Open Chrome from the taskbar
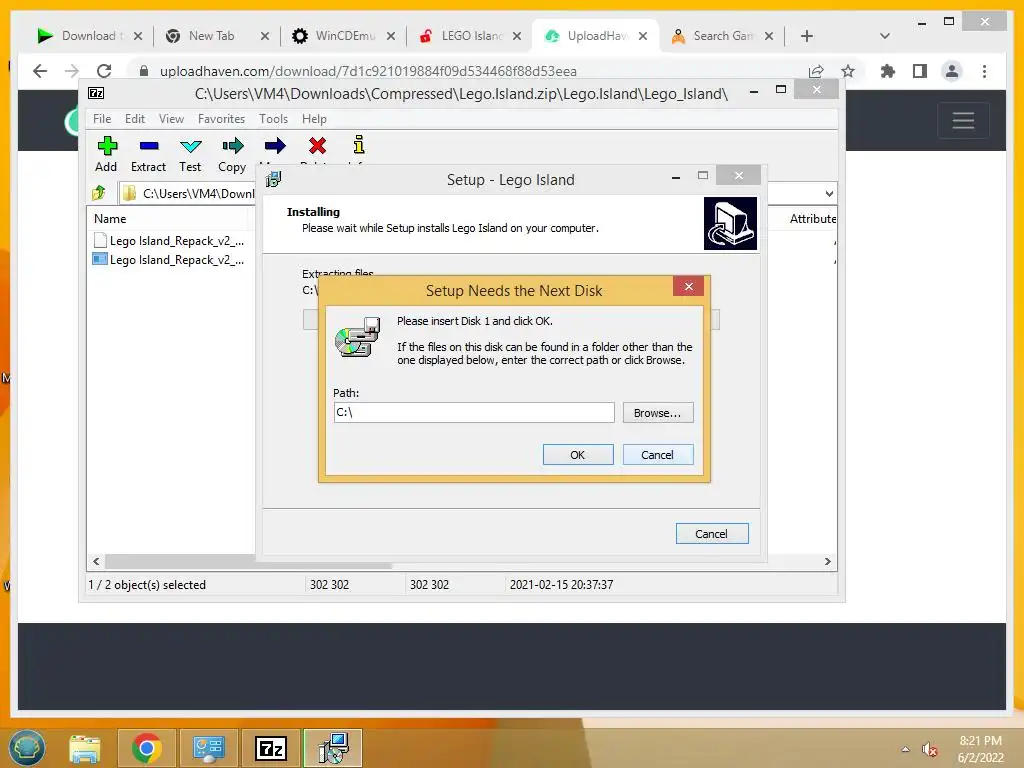This screenshot has height=768, width=1024. pyautogui.click(x=146, y=748)
